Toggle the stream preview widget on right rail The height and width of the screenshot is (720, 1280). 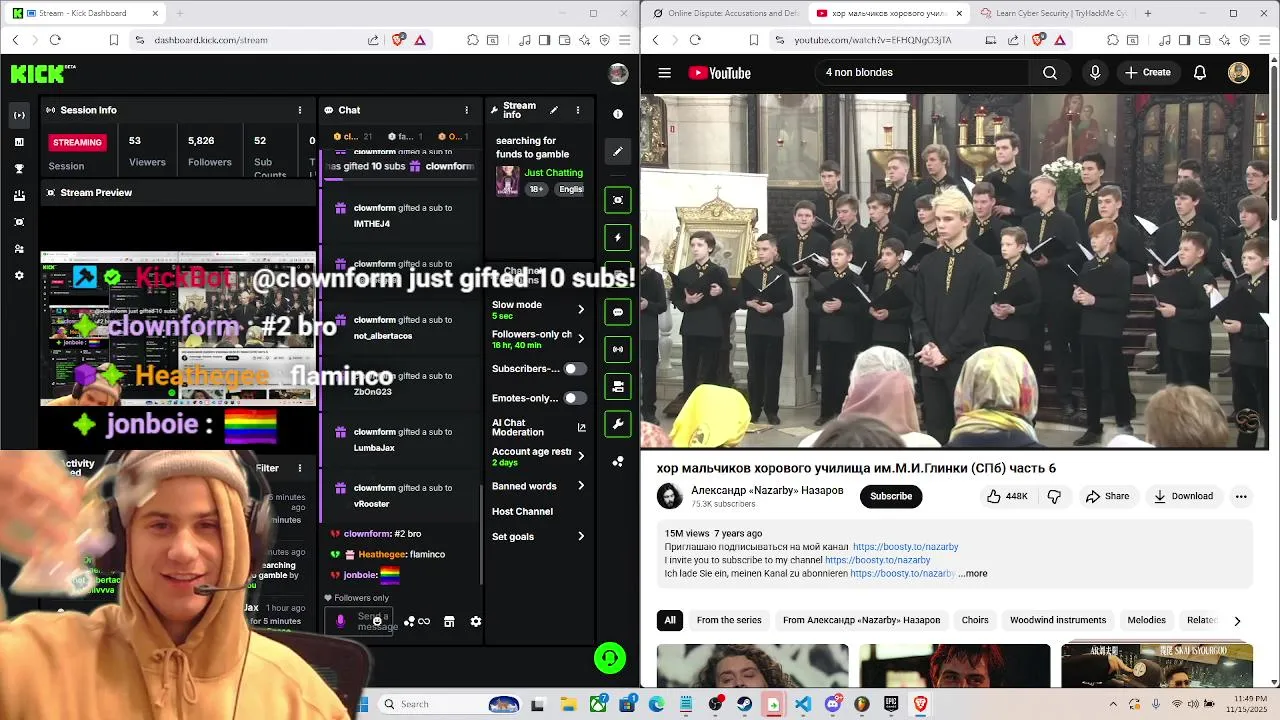pos(618,200)
